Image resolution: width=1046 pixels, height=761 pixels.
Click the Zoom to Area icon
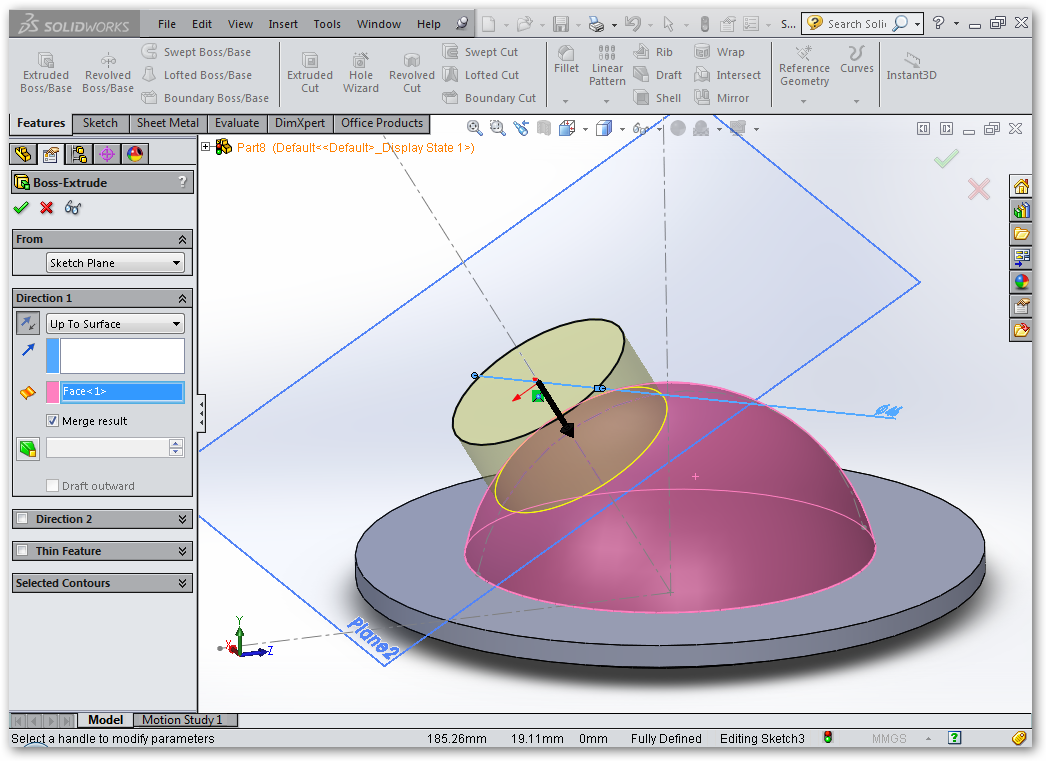coord(497,128)
